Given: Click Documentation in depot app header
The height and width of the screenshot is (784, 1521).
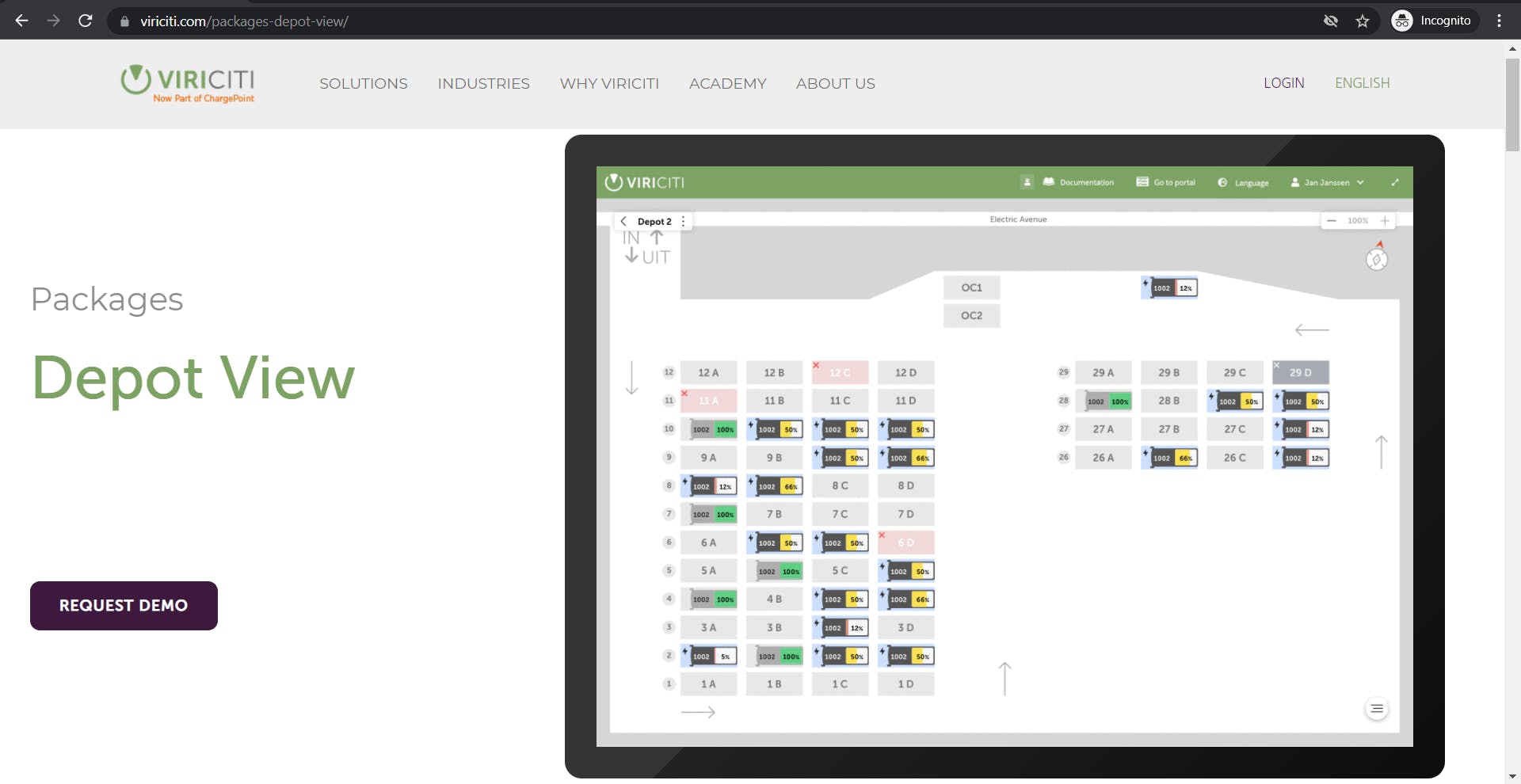Looking at the screenshot, I should [1078, 182].
